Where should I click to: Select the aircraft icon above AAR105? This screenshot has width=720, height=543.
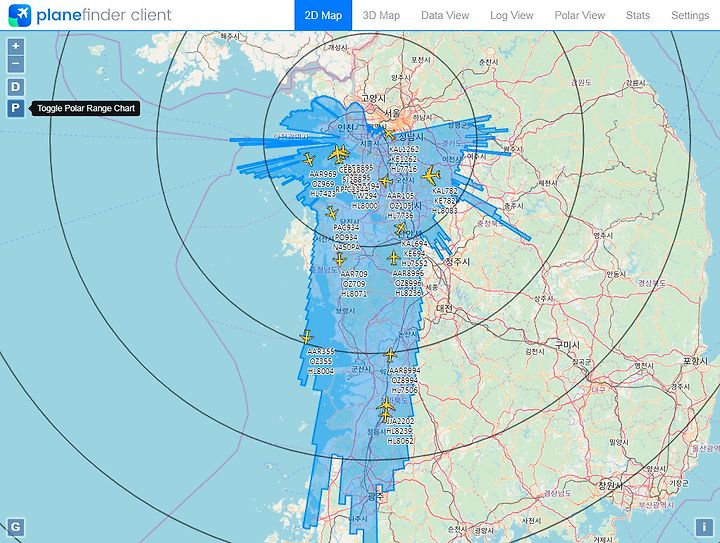click(x=385, y=181)
